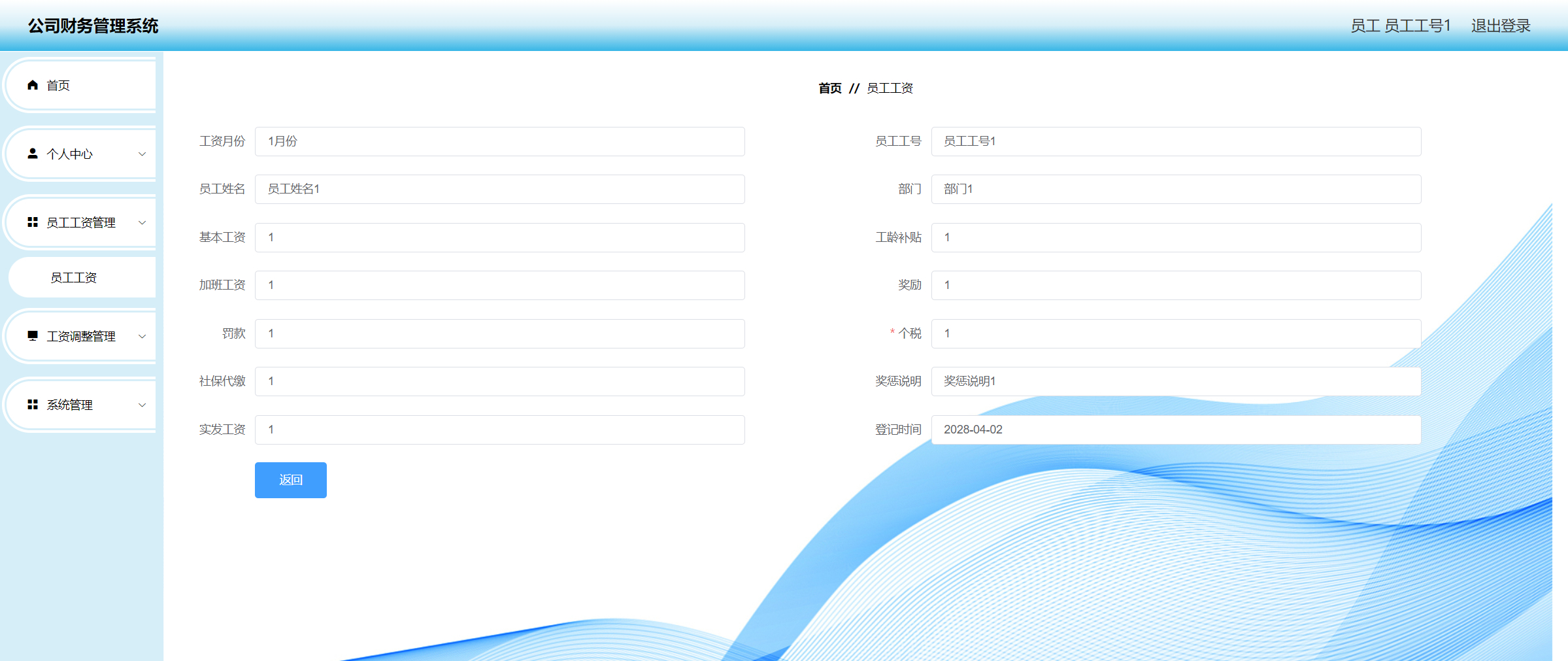Focus the 奖励 input field

pyautogui.click(x=1176, y=285)
